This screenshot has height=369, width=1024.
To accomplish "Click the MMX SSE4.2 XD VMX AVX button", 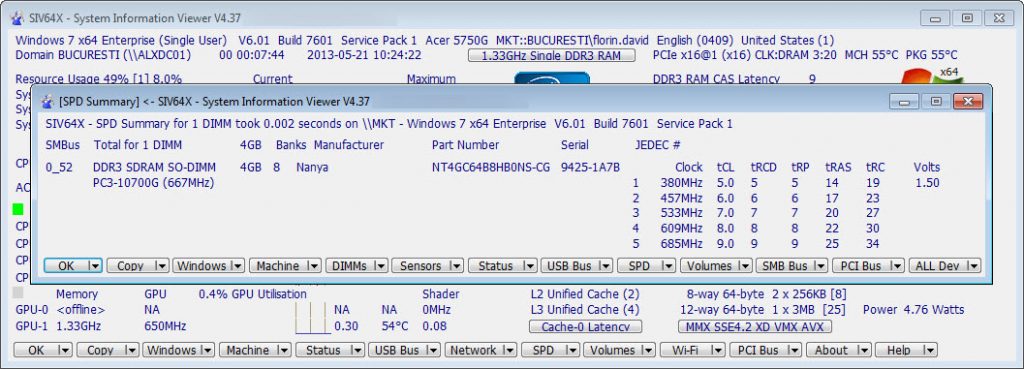I will tap(755, 327).
